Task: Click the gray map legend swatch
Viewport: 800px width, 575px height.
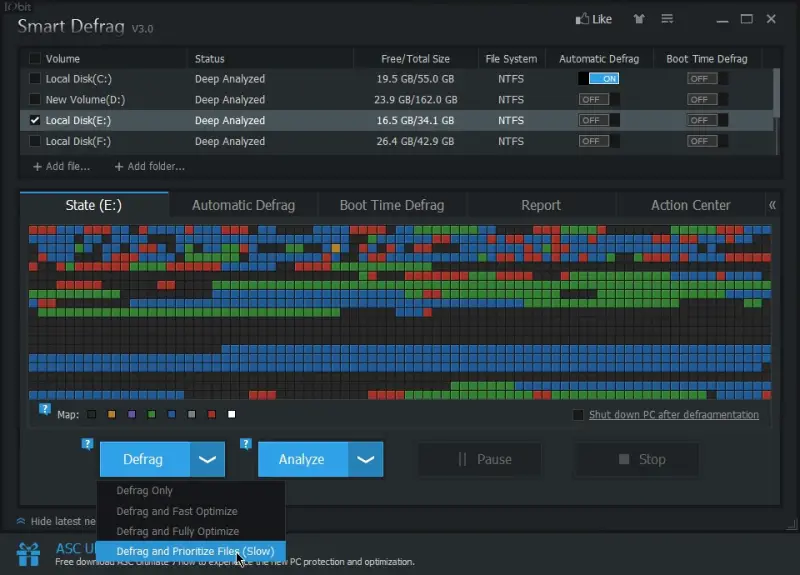Action: click(x=191, y=414)
